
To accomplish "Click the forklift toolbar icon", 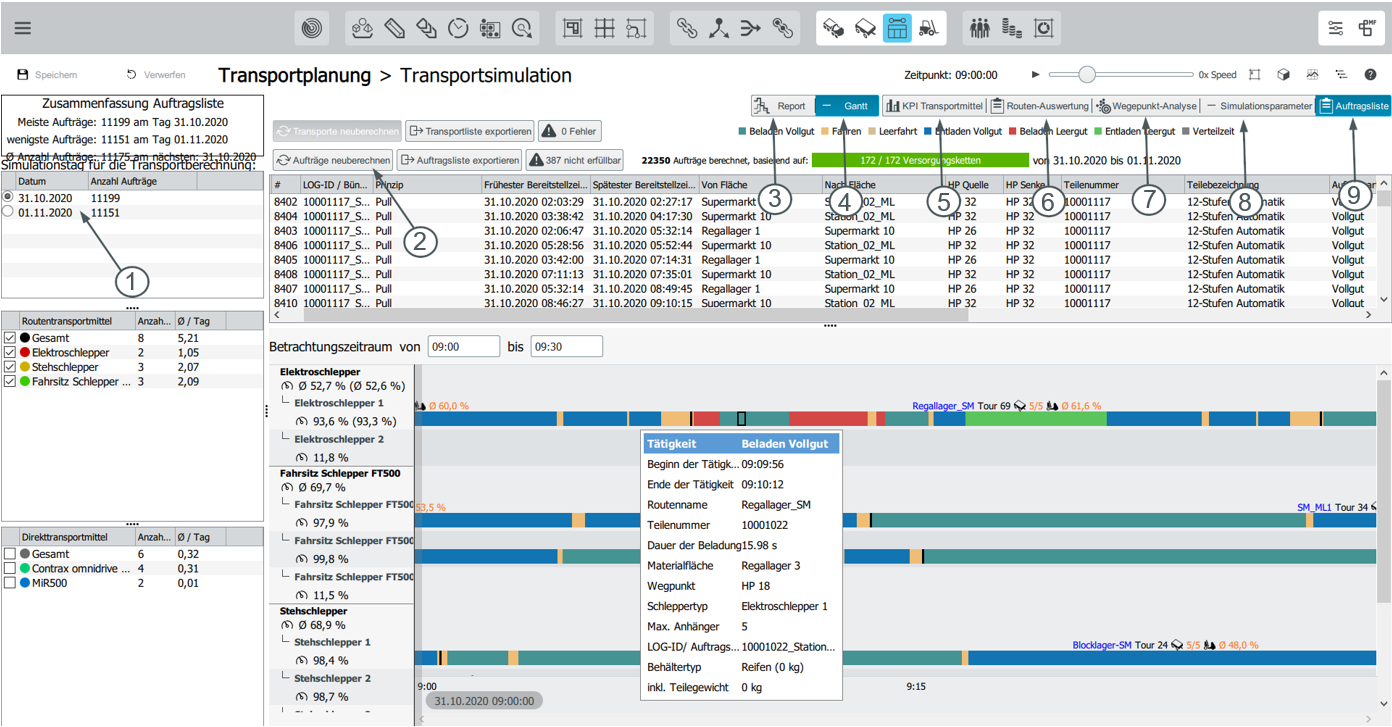I will tap(929, 28).
